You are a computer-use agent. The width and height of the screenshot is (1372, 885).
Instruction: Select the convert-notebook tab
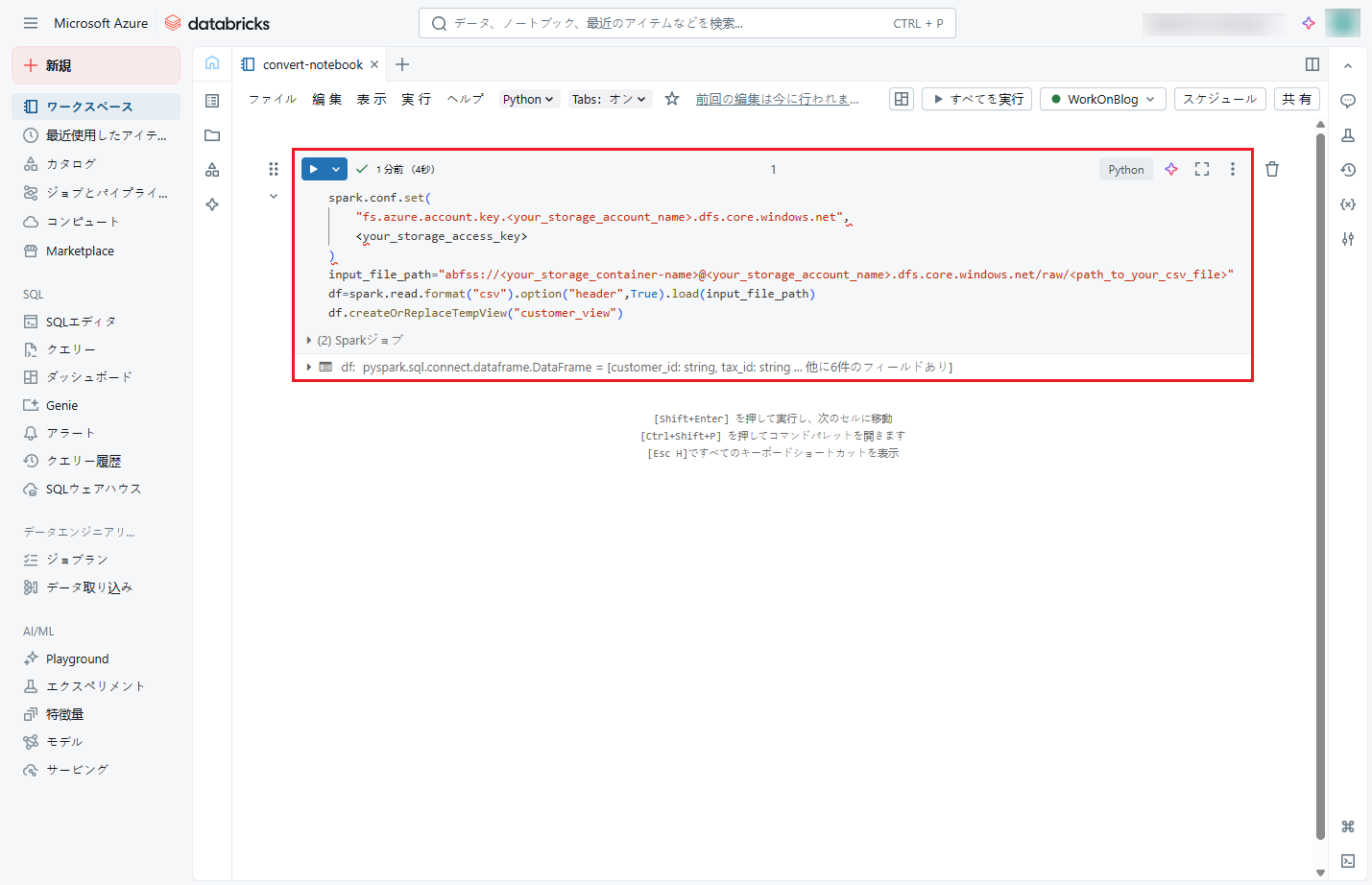[x=312, y=64]
